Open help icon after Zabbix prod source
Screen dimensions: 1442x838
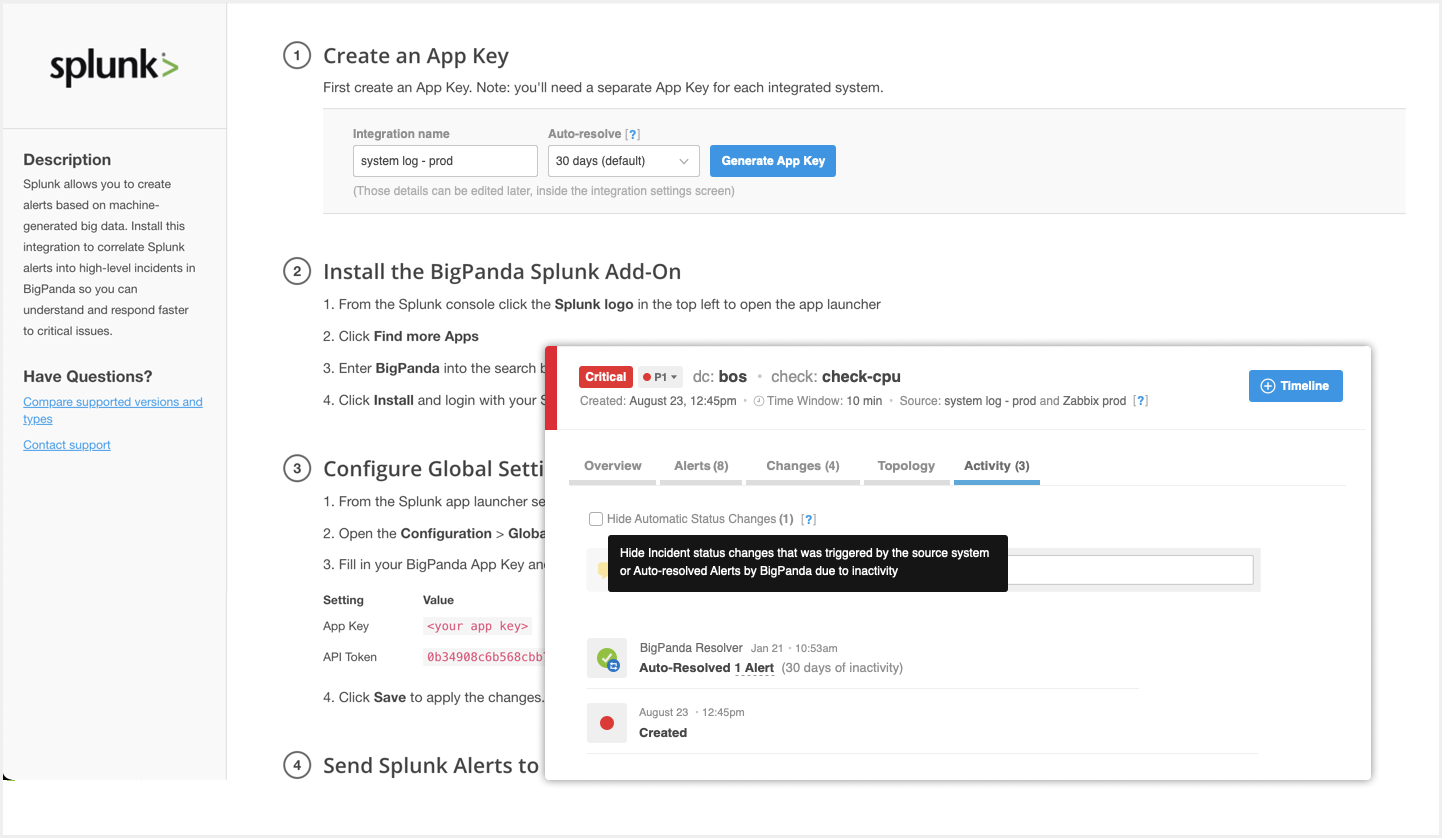pos(1140,401)
